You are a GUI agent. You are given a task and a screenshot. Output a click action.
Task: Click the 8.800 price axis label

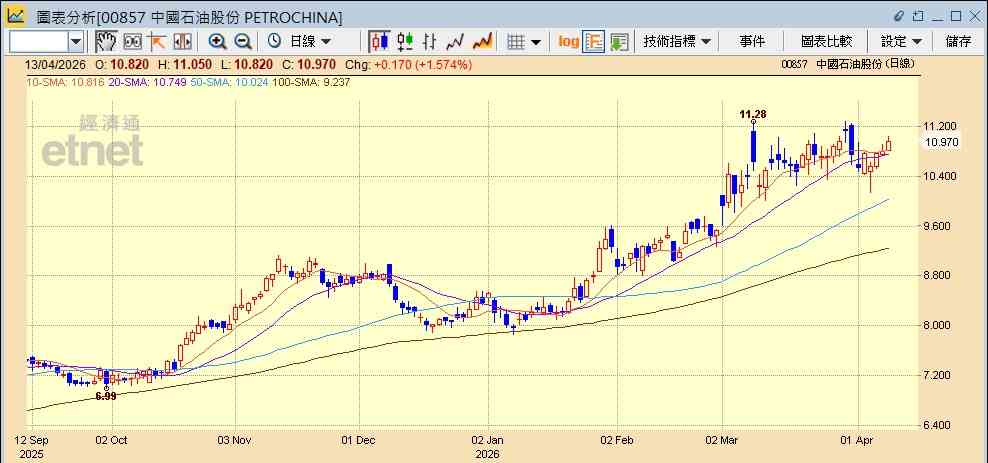click(938, 275)
